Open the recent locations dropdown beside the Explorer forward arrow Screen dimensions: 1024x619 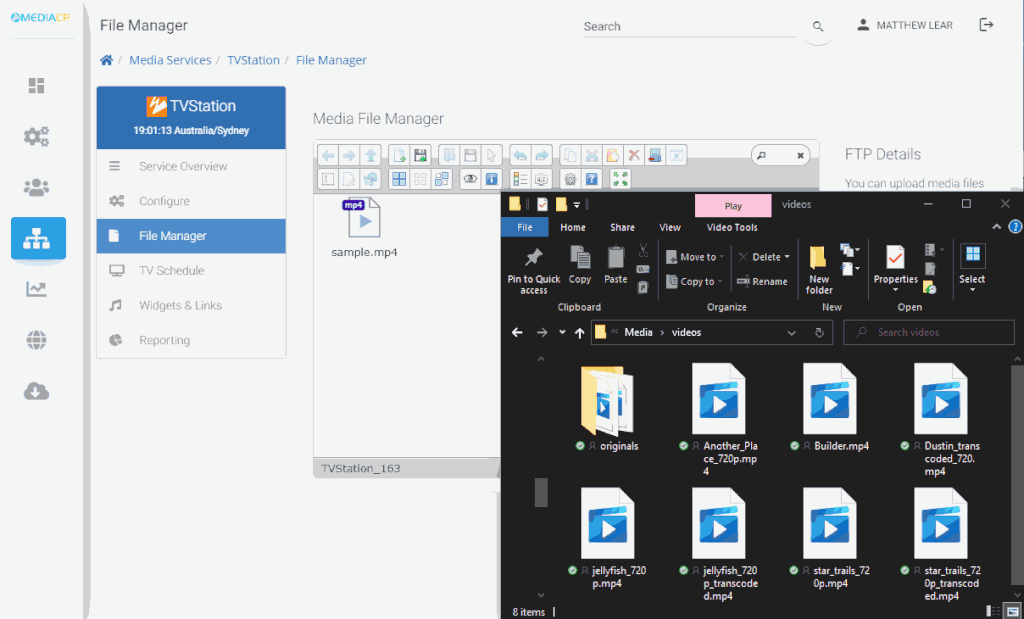click(562, 332)
